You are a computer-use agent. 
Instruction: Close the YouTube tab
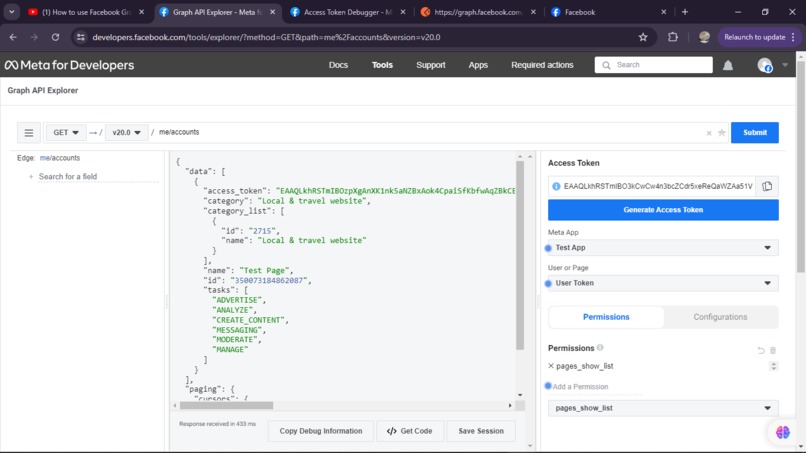click(141, 12)
